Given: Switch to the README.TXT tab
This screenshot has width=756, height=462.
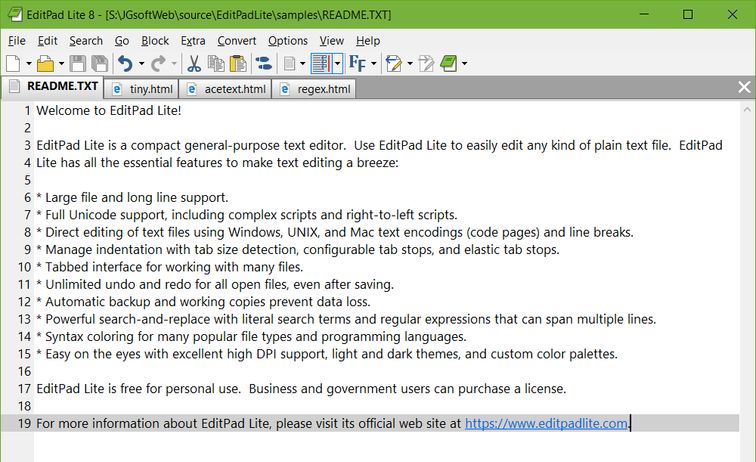Looking at the screenshot, I should point(53,87).
